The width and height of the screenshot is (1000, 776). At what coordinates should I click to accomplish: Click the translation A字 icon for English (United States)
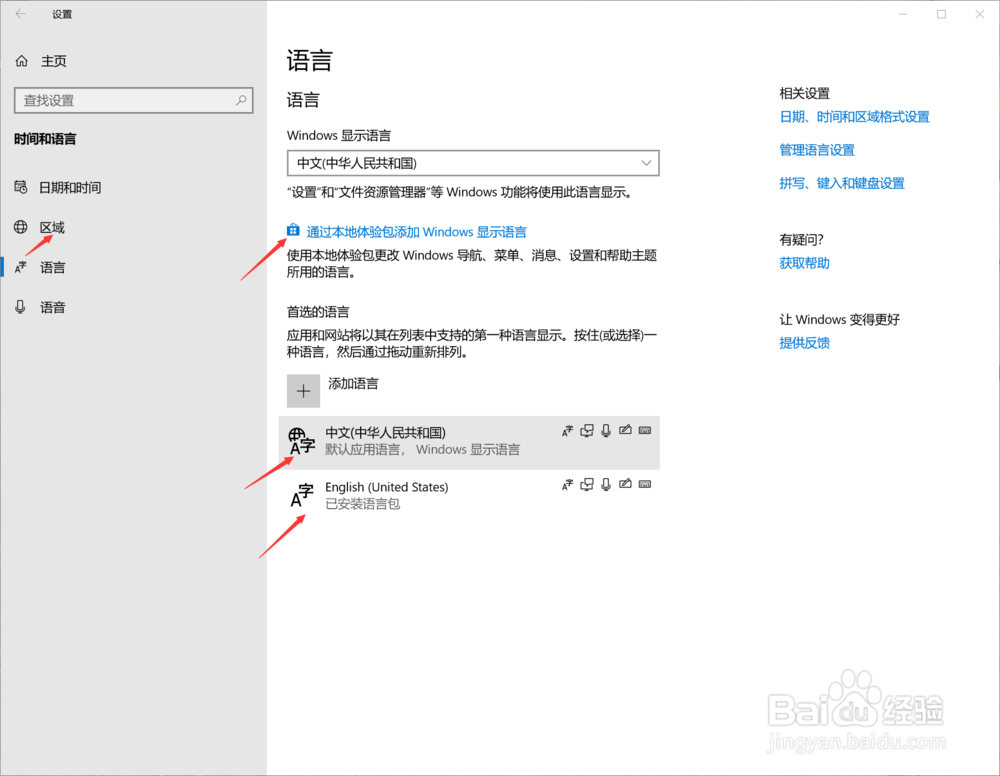coord(567,484)
